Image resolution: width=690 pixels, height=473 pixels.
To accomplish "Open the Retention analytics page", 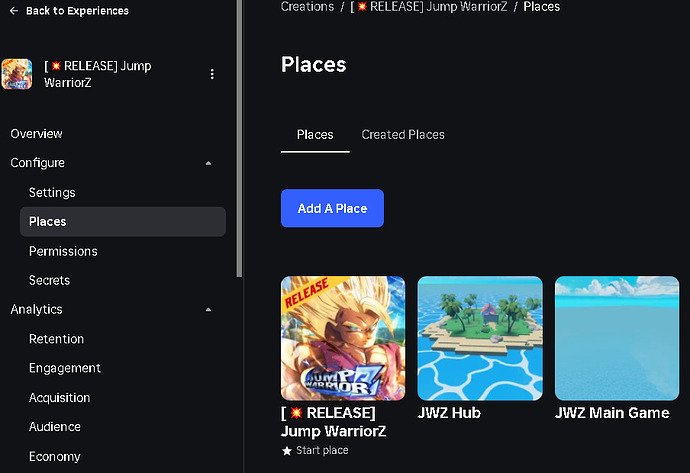I will pyautogui.click(x=56, y=339).
